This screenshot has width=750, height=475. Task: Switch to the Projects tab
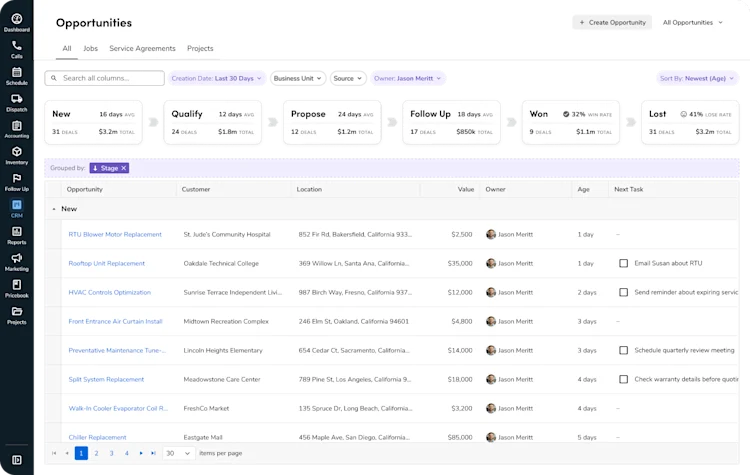coord(200,48)
